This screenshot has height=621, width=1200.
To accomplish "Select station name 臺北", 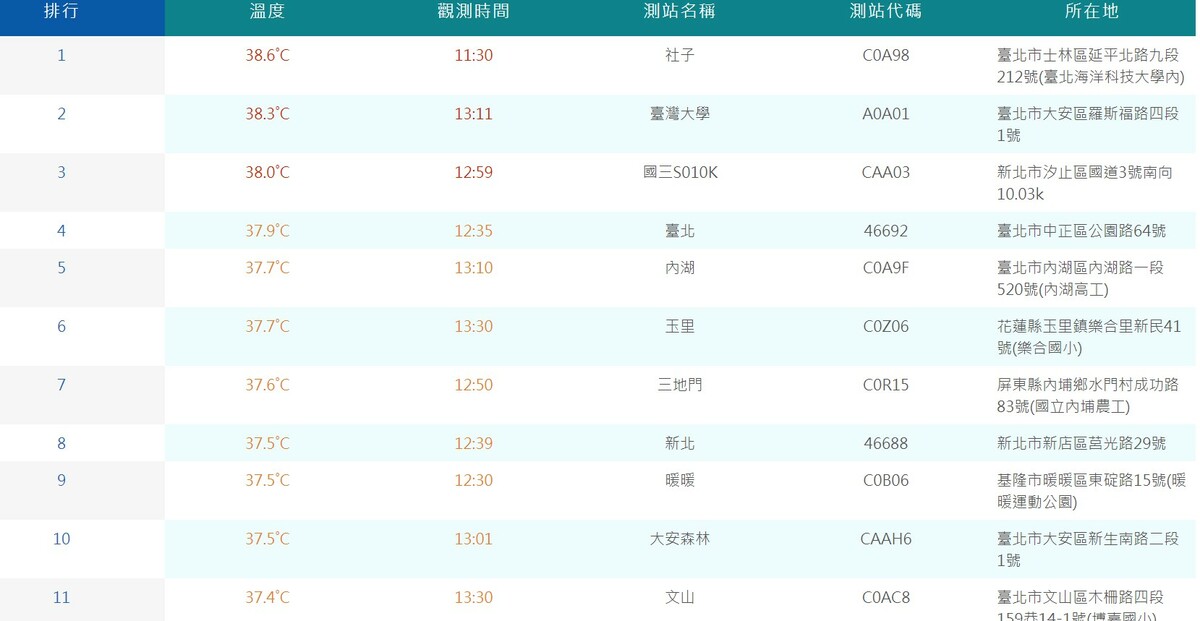I will pos(679,231).
